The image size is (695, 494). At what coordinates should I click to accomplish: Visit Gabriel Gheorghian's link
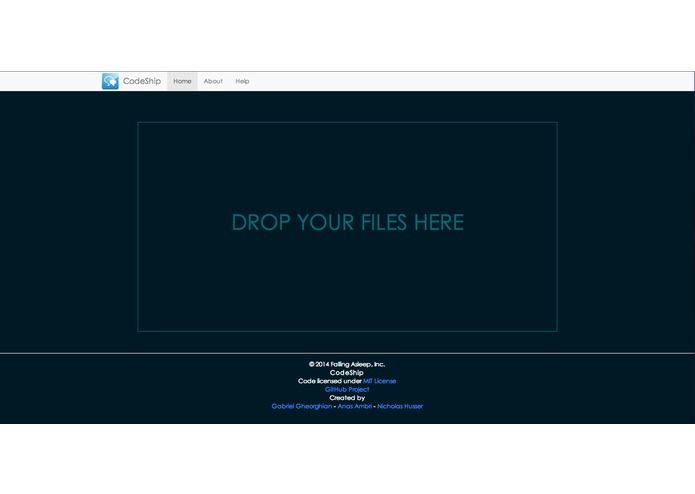click(x=301, y=406)
